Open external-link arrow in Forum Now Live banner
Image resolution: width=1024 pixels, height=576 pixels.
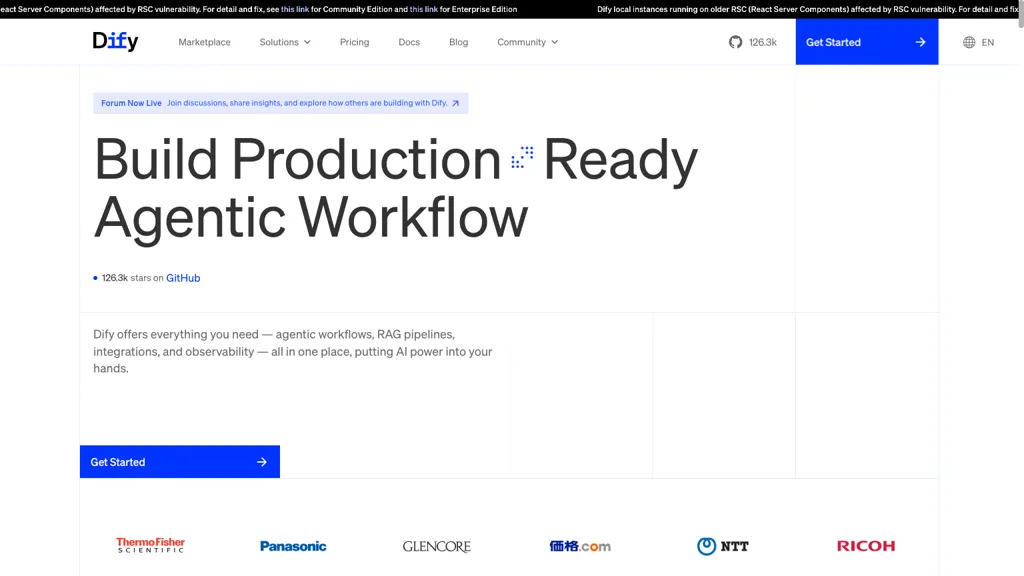[456, 103]
